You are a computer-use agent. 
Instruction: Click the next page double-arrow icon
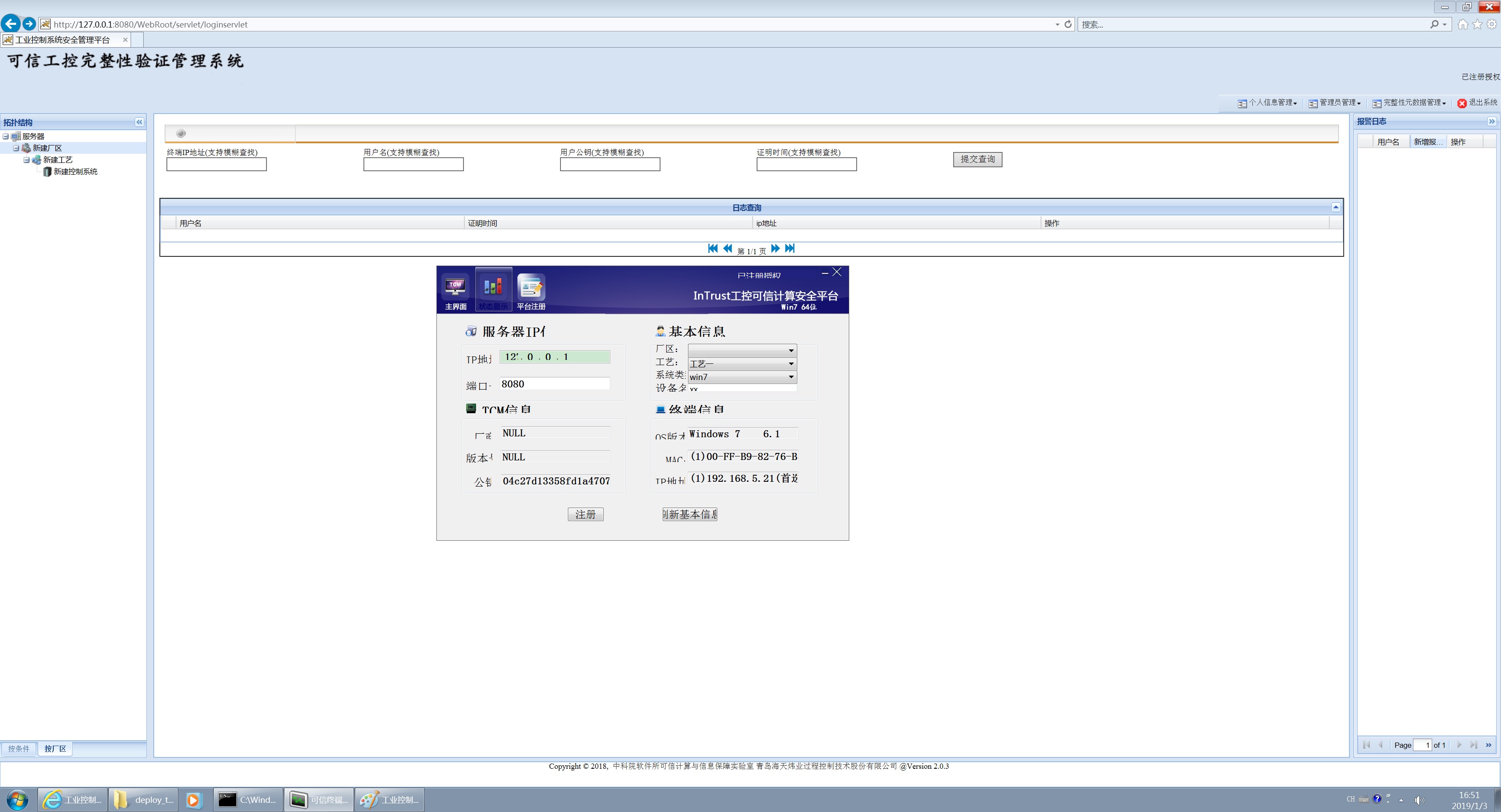[x=775, y=249]
